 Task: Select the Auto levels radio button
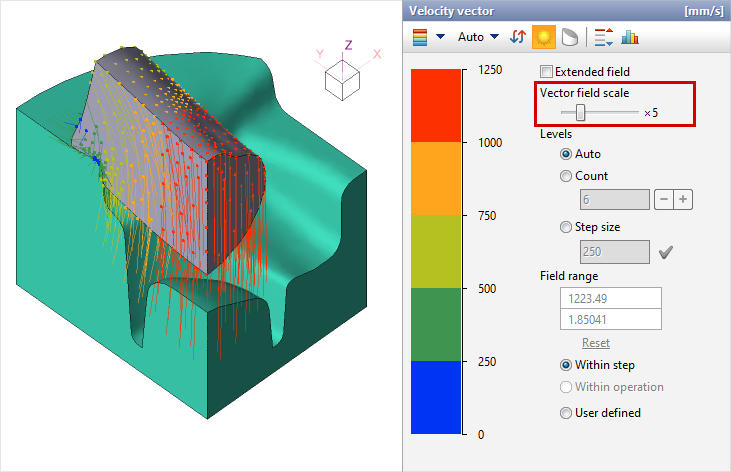click(x=566, y=154)
